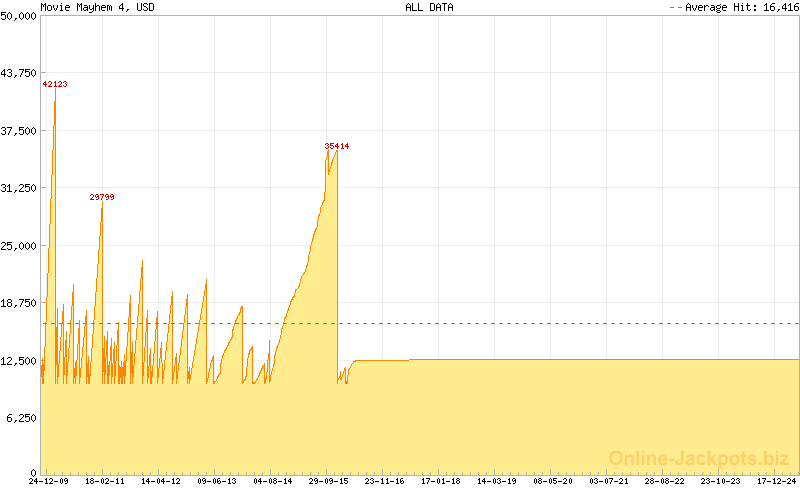This screenshot has width=800, height=490.
Task: Select the 'ALL DATA' heading label
Action: [x=429, y=7]
